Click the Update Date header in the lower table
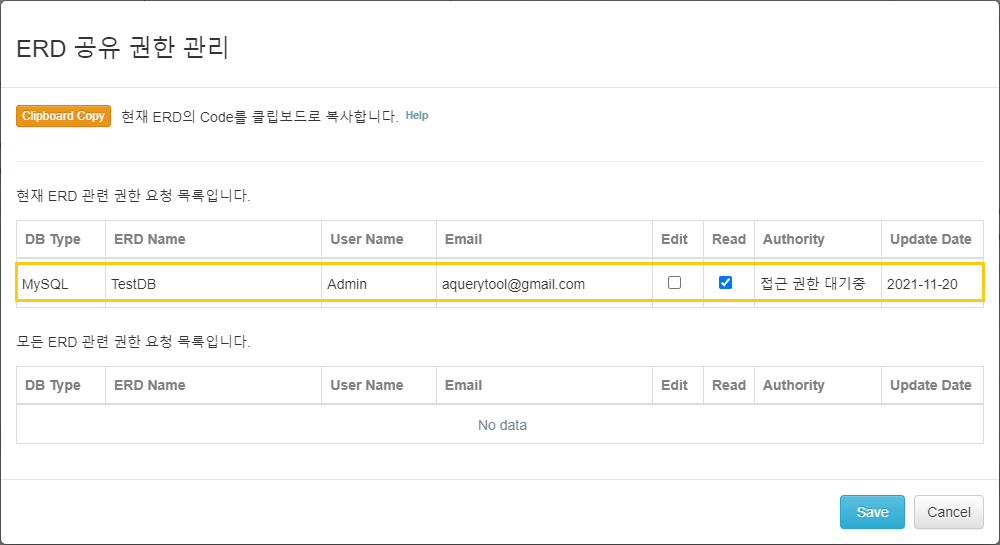Viewport: 1000px width, 545px height. pos(930,385)
